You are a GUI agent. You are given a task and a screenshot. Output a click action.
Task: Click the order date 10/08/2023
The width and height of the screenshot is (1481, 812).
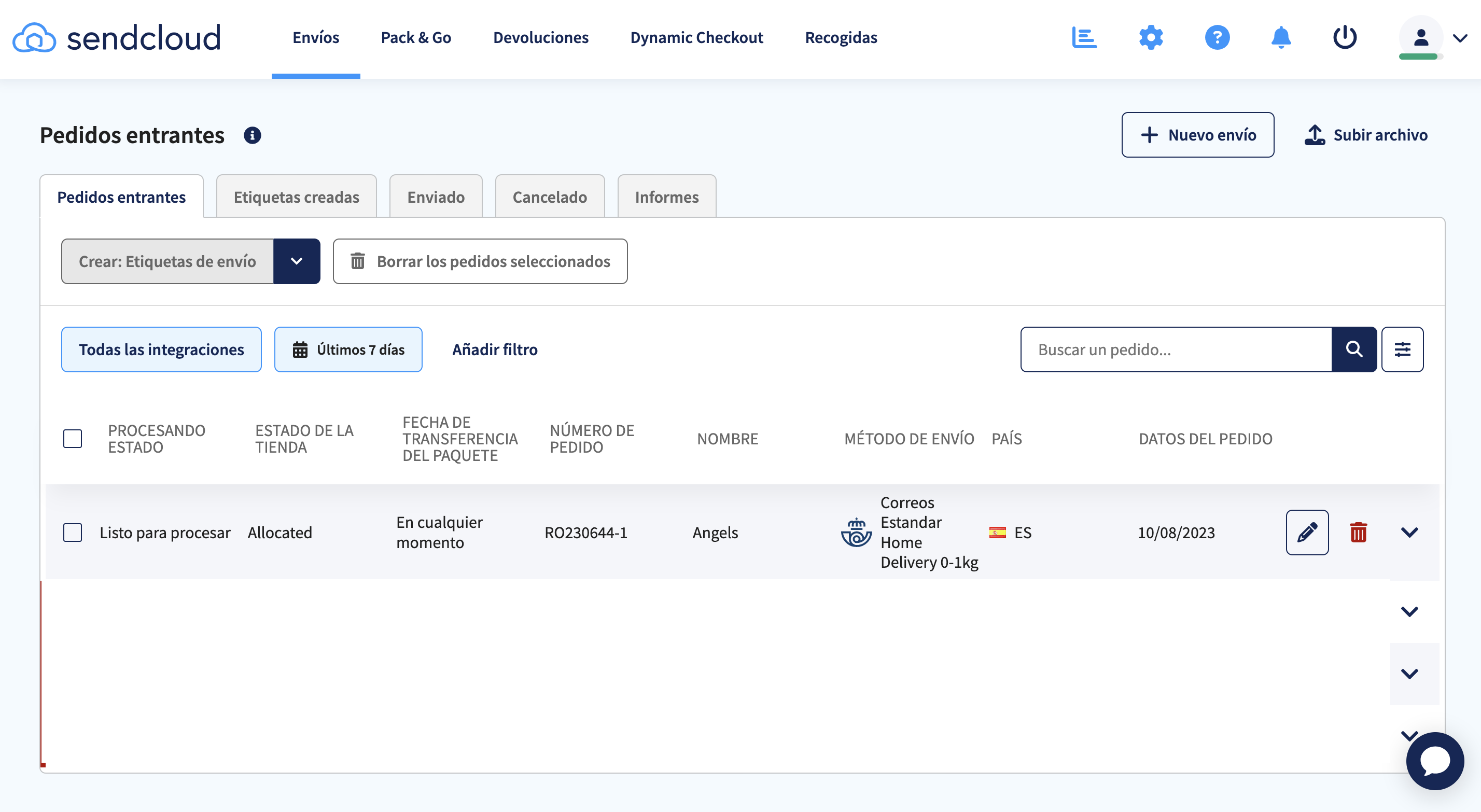(1176, 533)
